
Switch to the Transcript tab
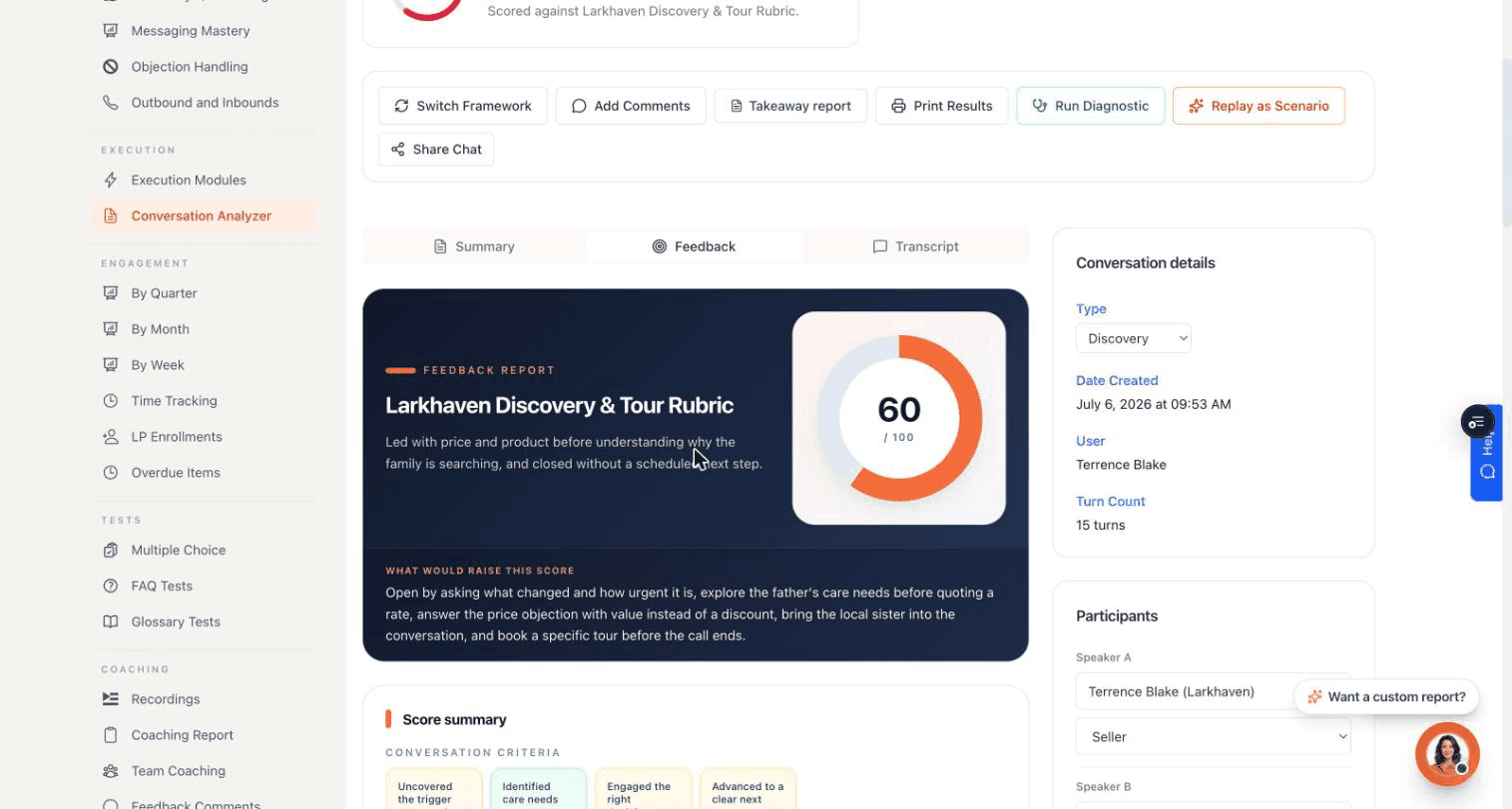(x=915, y=246)
